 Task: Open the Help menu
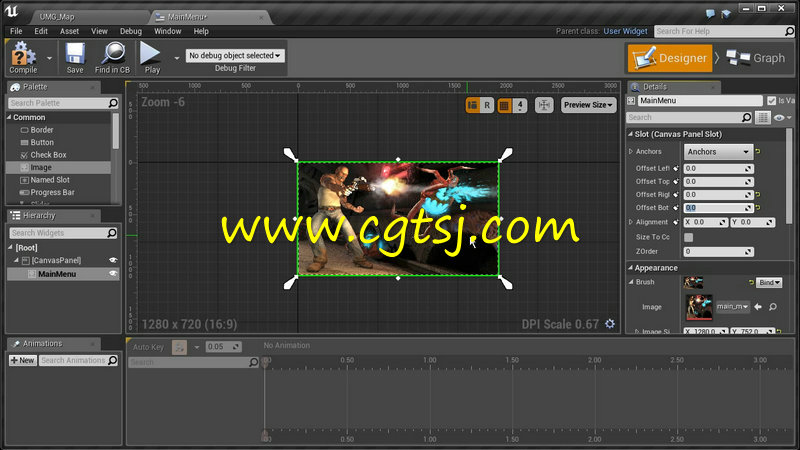[201, 31]
